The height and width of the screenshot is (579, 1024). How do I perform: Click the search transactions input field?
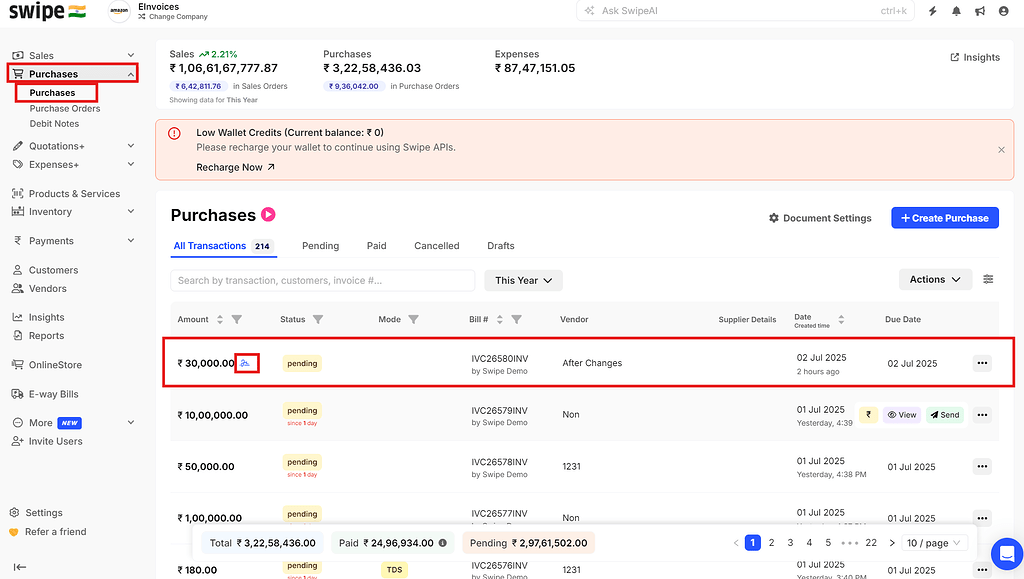322,280
